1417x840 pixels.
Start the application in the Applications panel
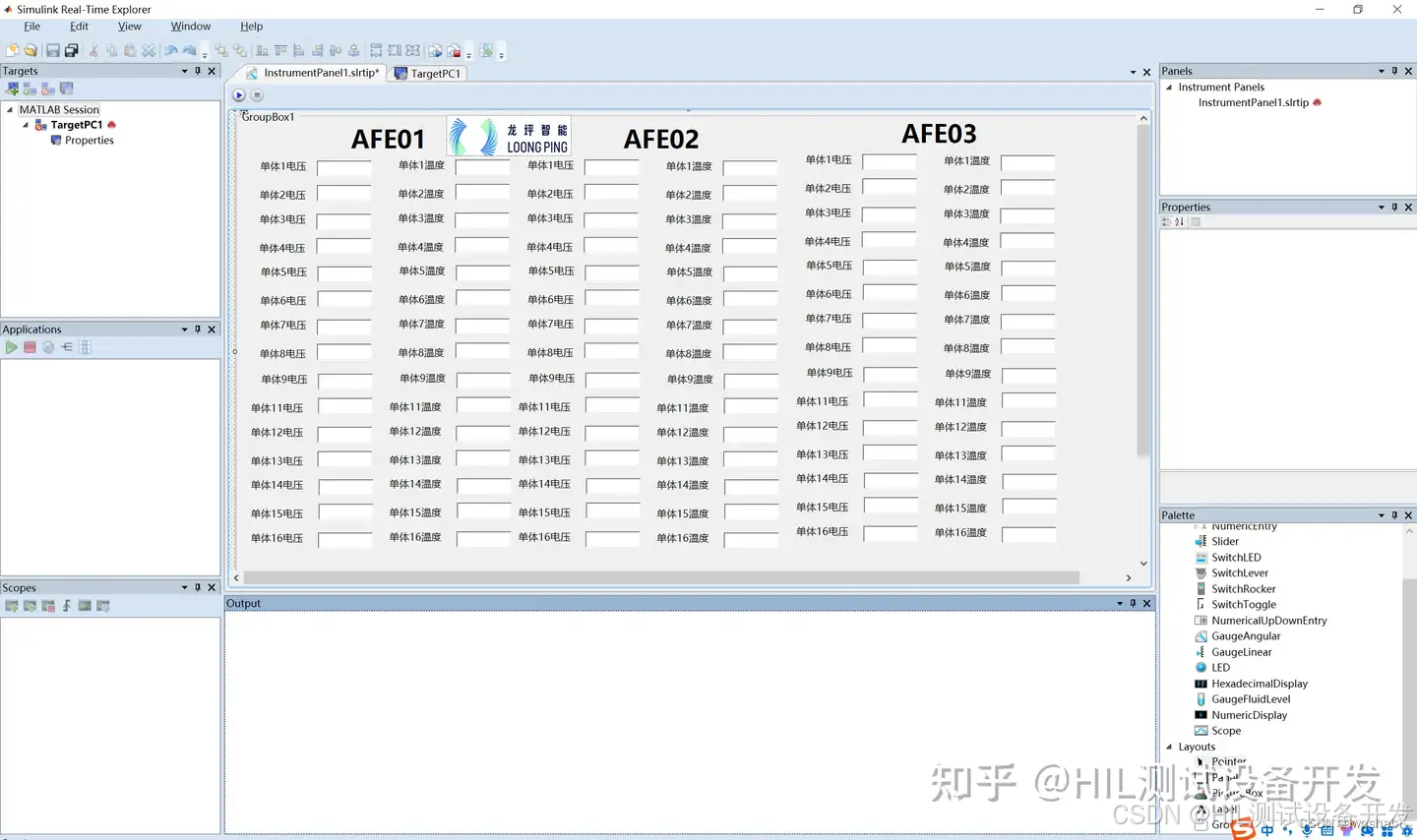pos(12,346)
